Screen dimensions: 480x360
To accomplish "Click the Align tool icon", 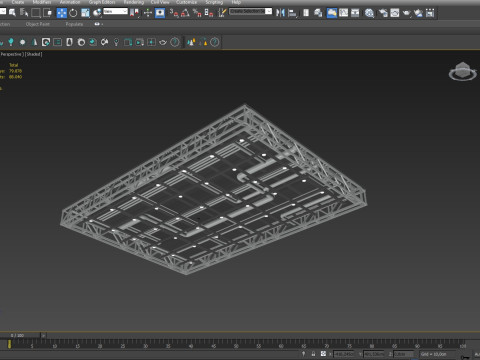I will [292, 13].
